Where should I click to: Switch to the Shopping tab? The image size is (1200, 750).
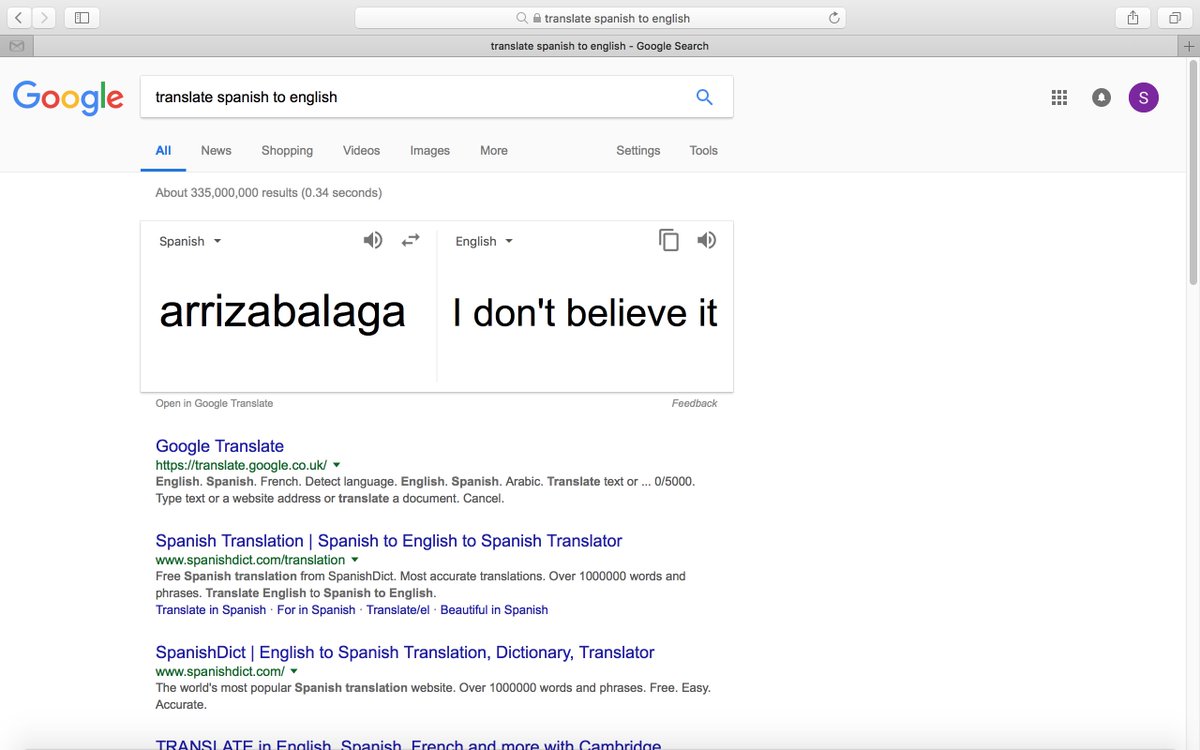pyautogui.click(x=287, y=150)
